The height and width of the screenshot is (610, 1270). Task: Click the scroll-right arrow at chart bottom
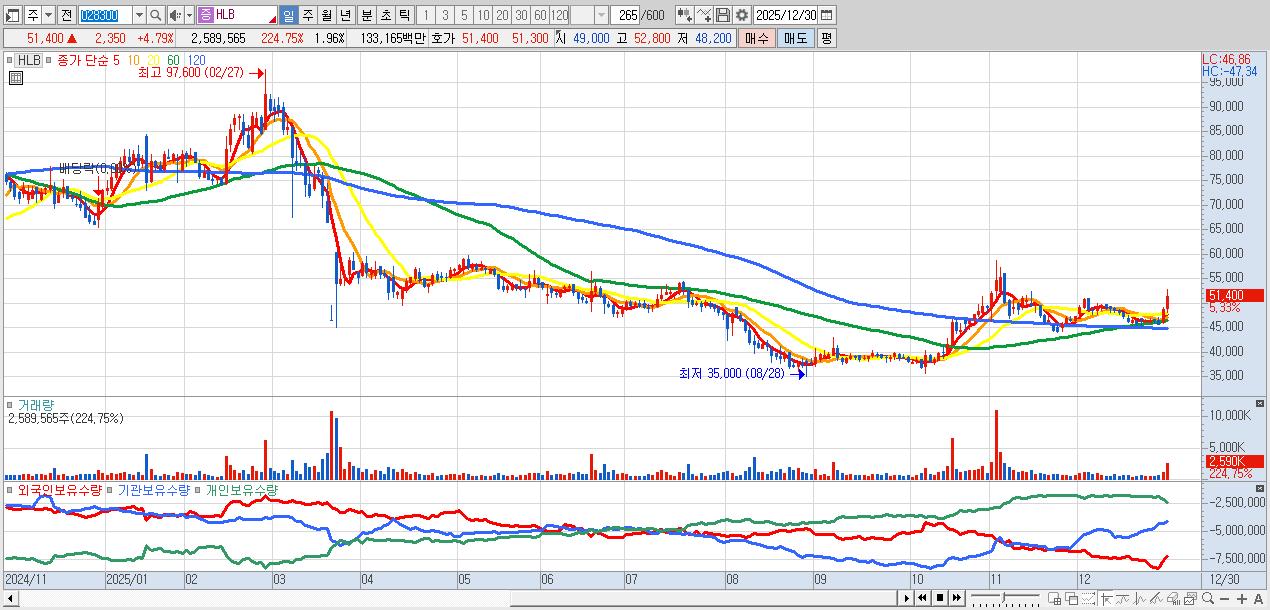coord(907,598)
